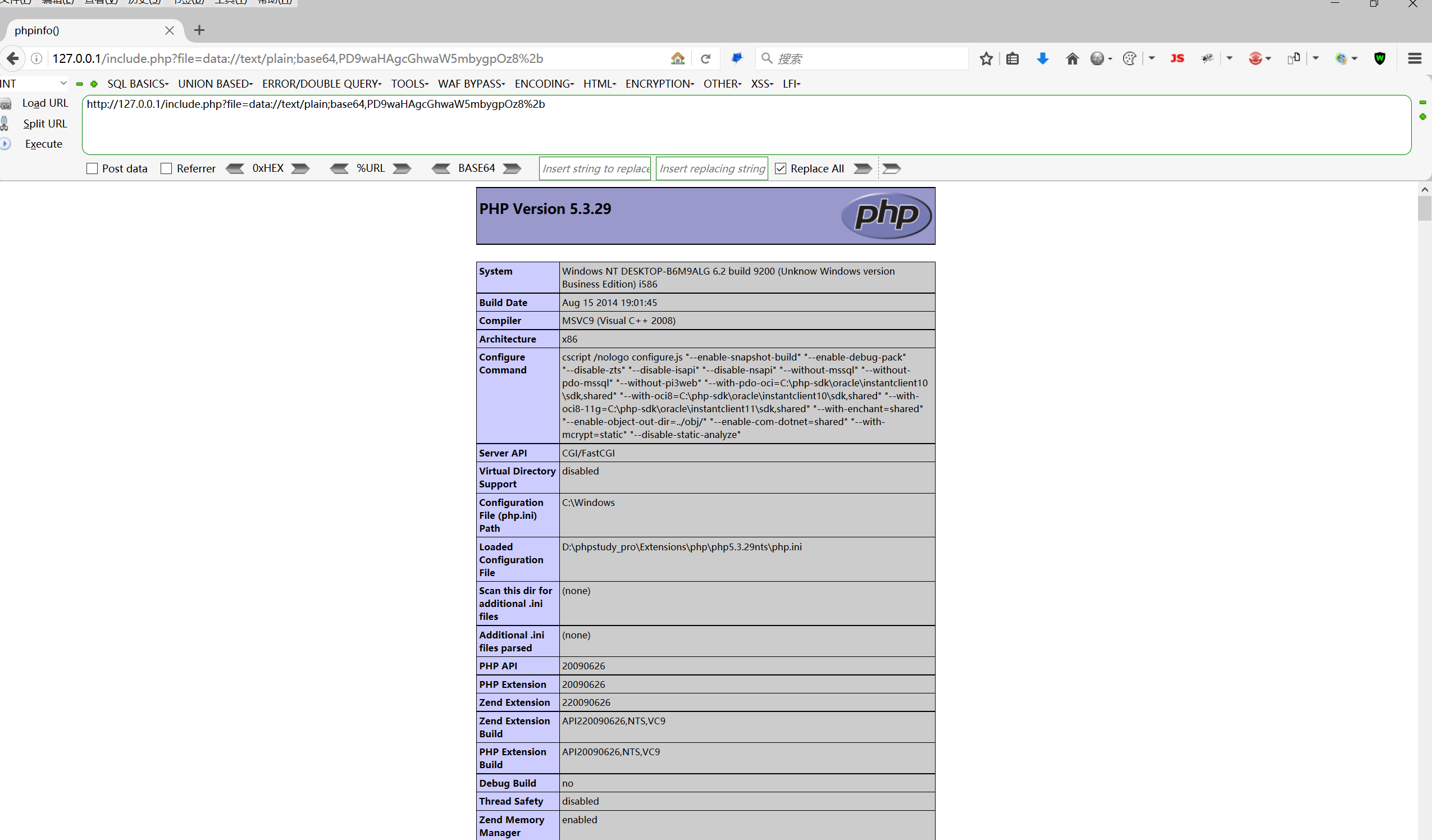This screenshot has height=840, width=1432.
Task: Click the reload page icon
Action: (x=705, y=58)
